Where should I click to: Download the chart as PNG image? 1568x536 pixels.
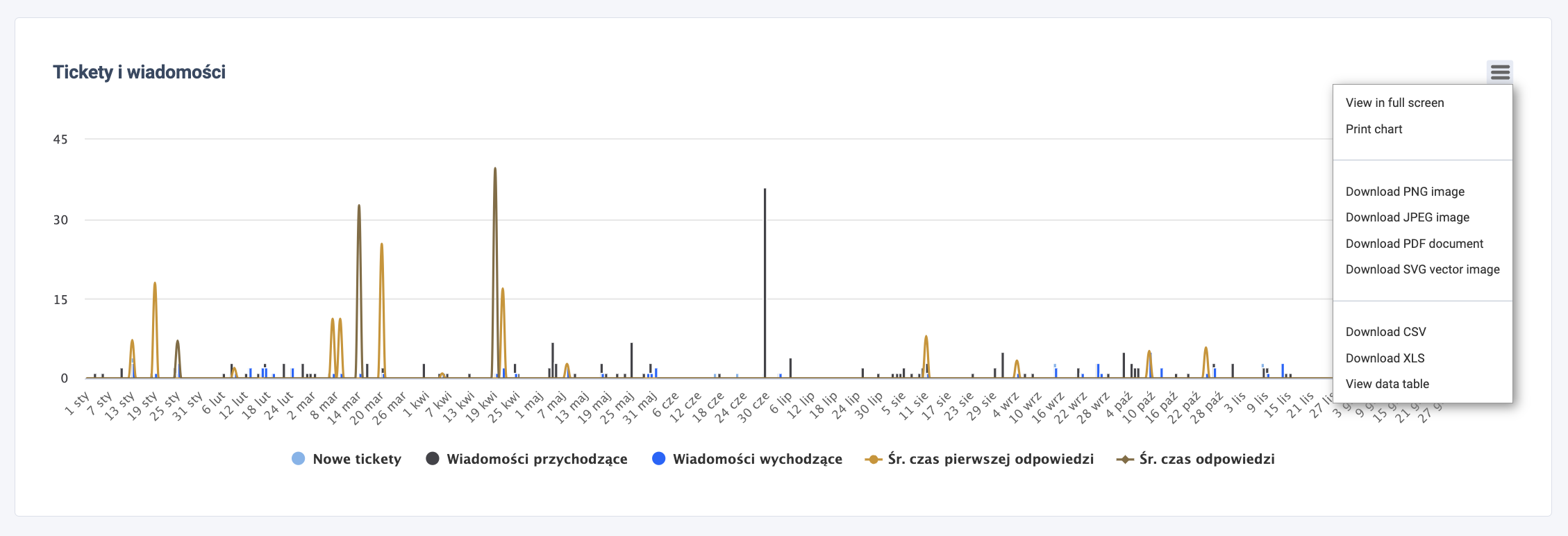tap(1405, 192)
